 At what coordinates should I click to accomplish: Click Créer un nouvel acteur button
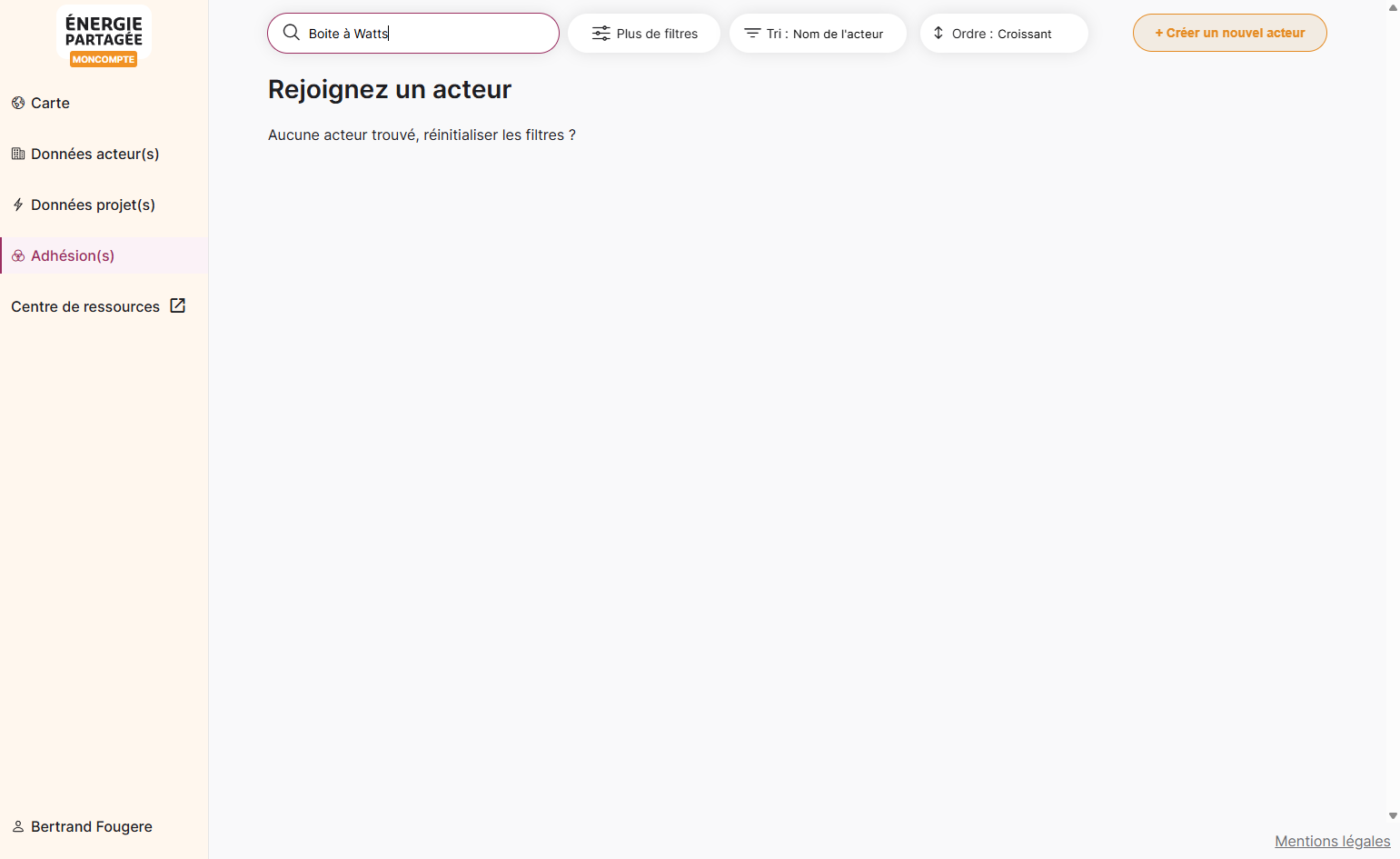click(1230, 33)
